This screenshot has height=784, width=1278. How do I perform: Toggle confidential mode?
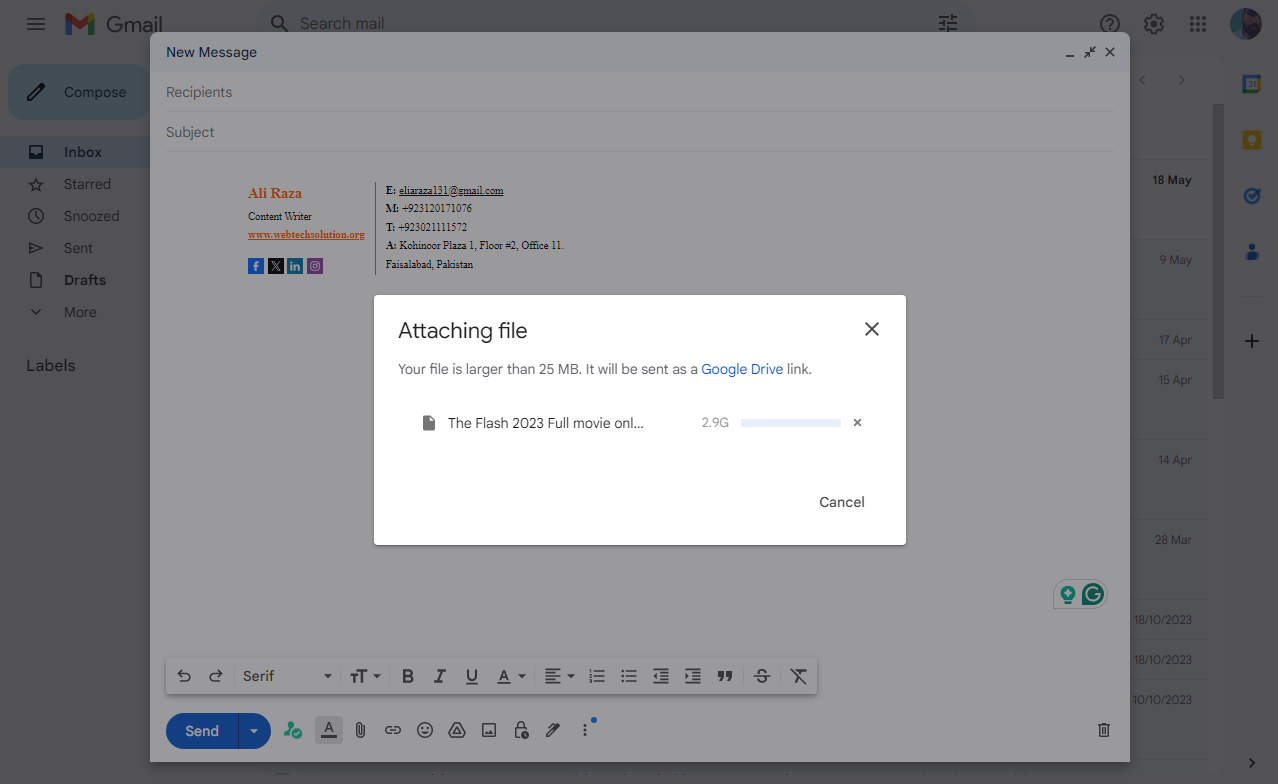coord(521,730)
